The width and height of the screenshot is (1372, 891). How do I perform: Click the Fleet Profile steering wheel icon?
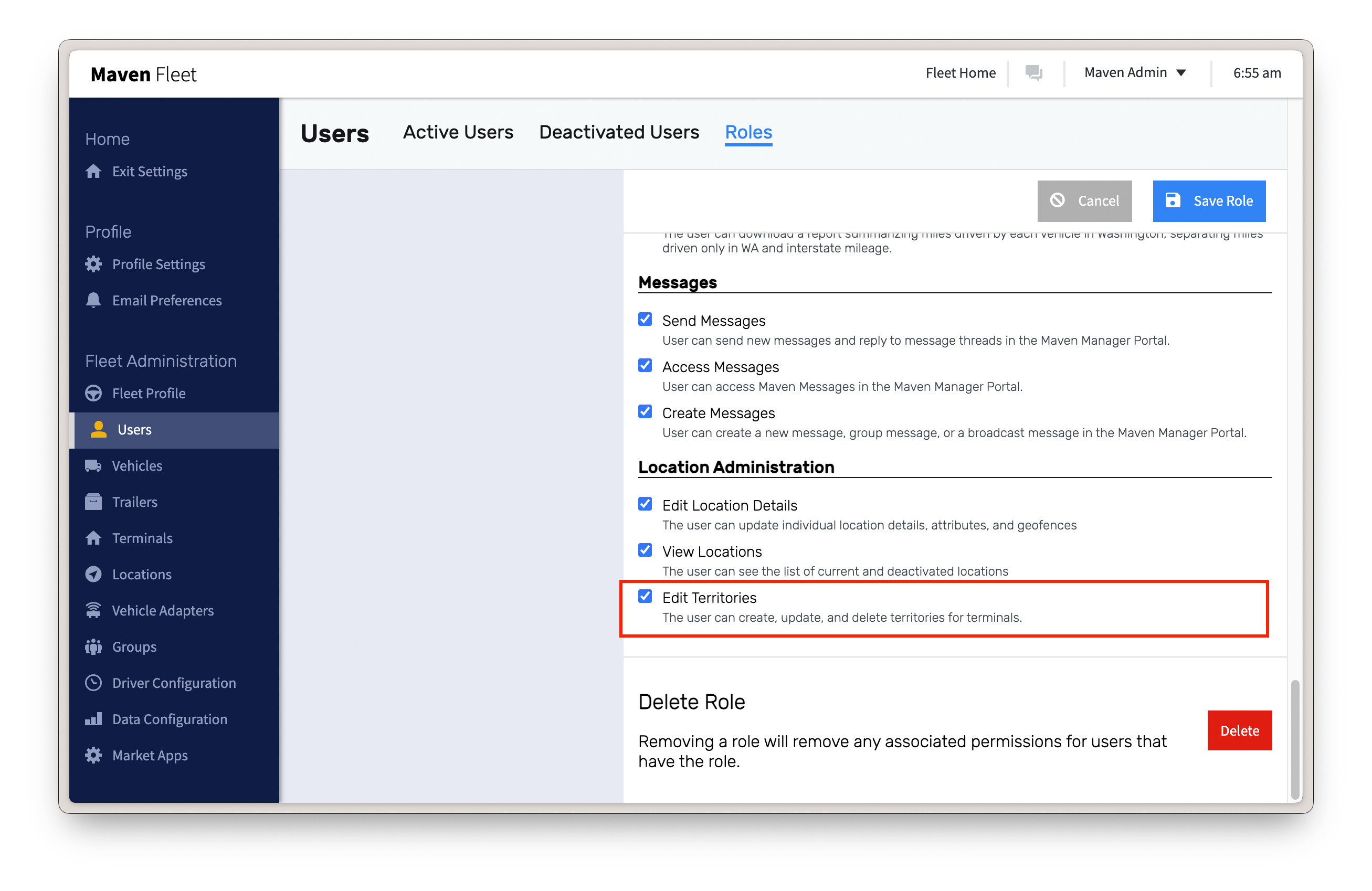[93, 394]
